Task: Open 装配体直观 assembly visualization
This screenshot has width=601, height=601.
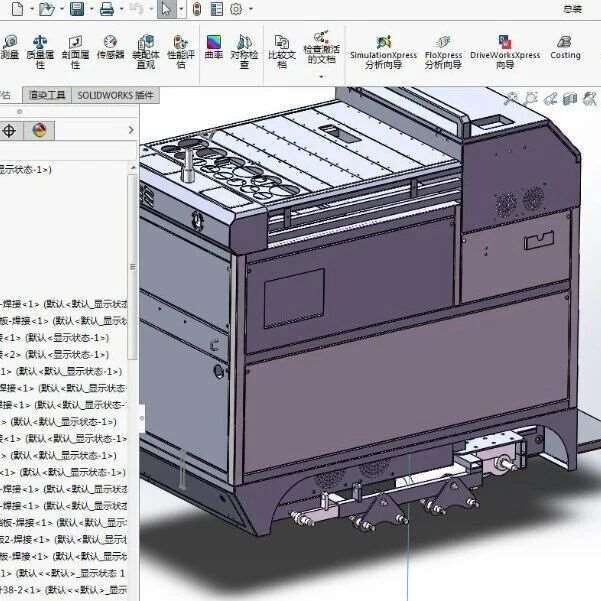Action: coord(146,52)
